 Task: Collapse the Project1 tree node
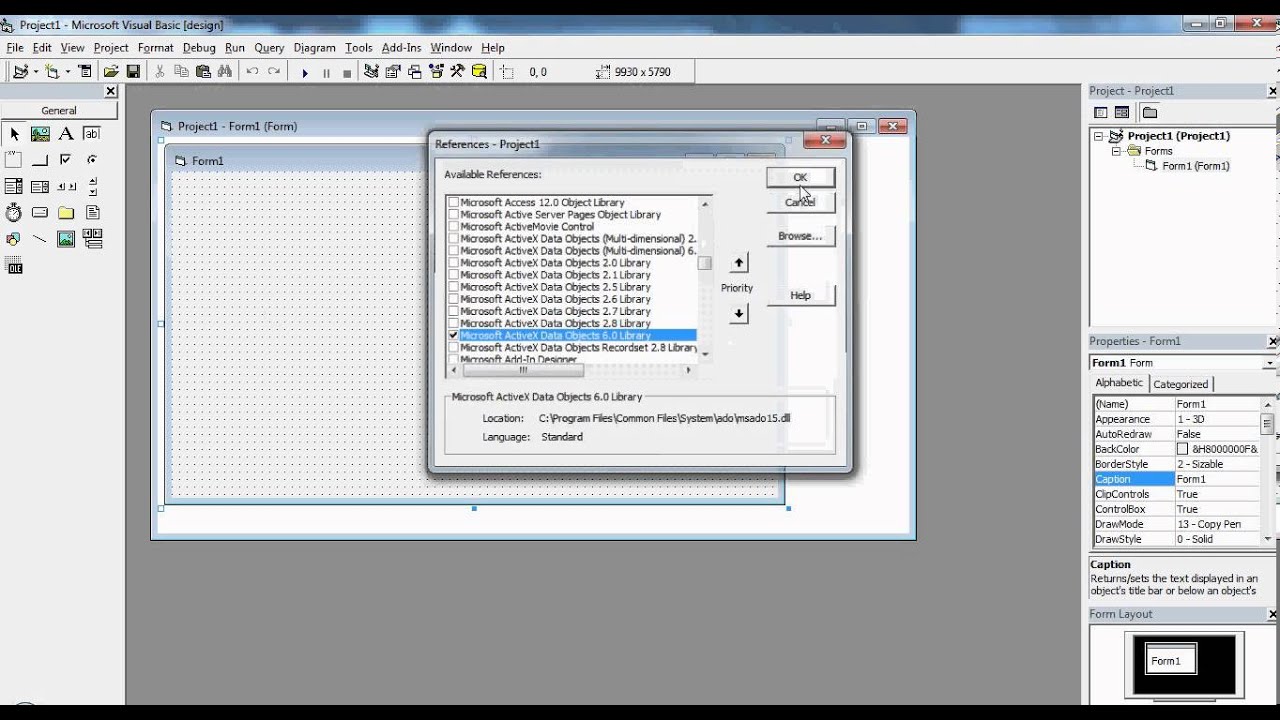pos(1099,136)
